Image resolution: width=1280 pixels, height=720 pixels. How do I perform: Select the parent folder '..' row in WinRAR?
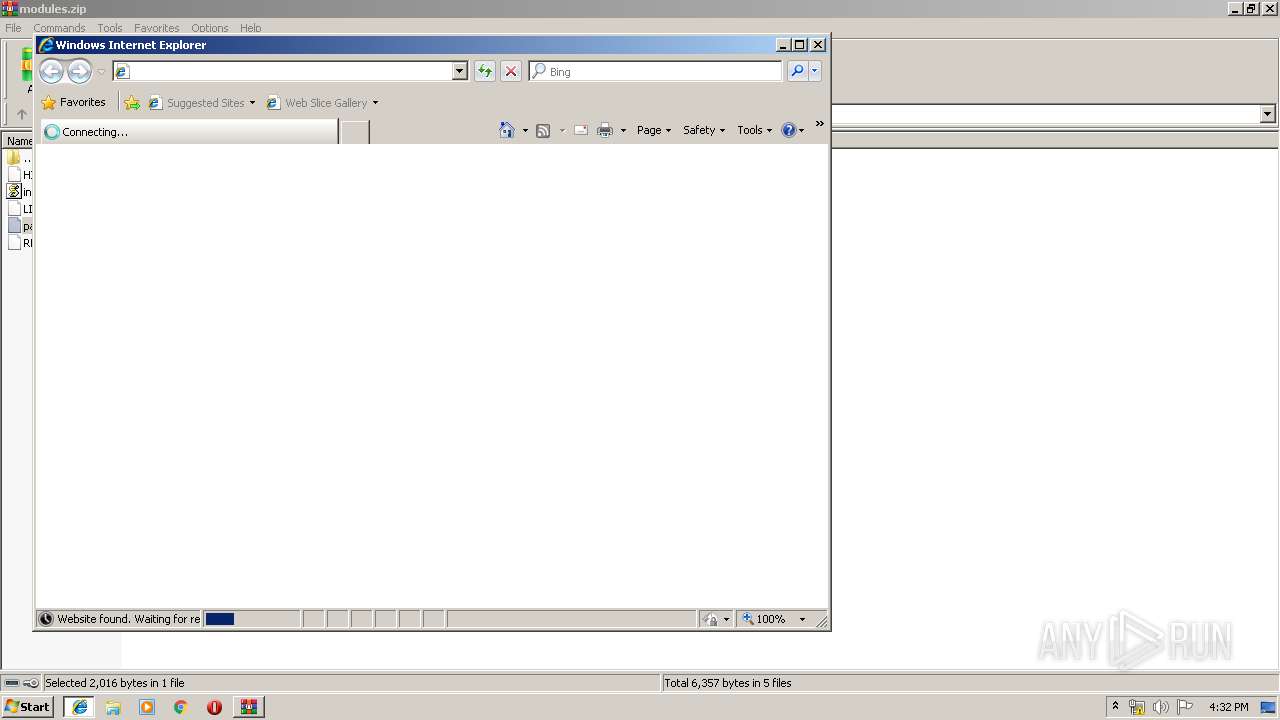pyautogui.click(x=19, y=158)
